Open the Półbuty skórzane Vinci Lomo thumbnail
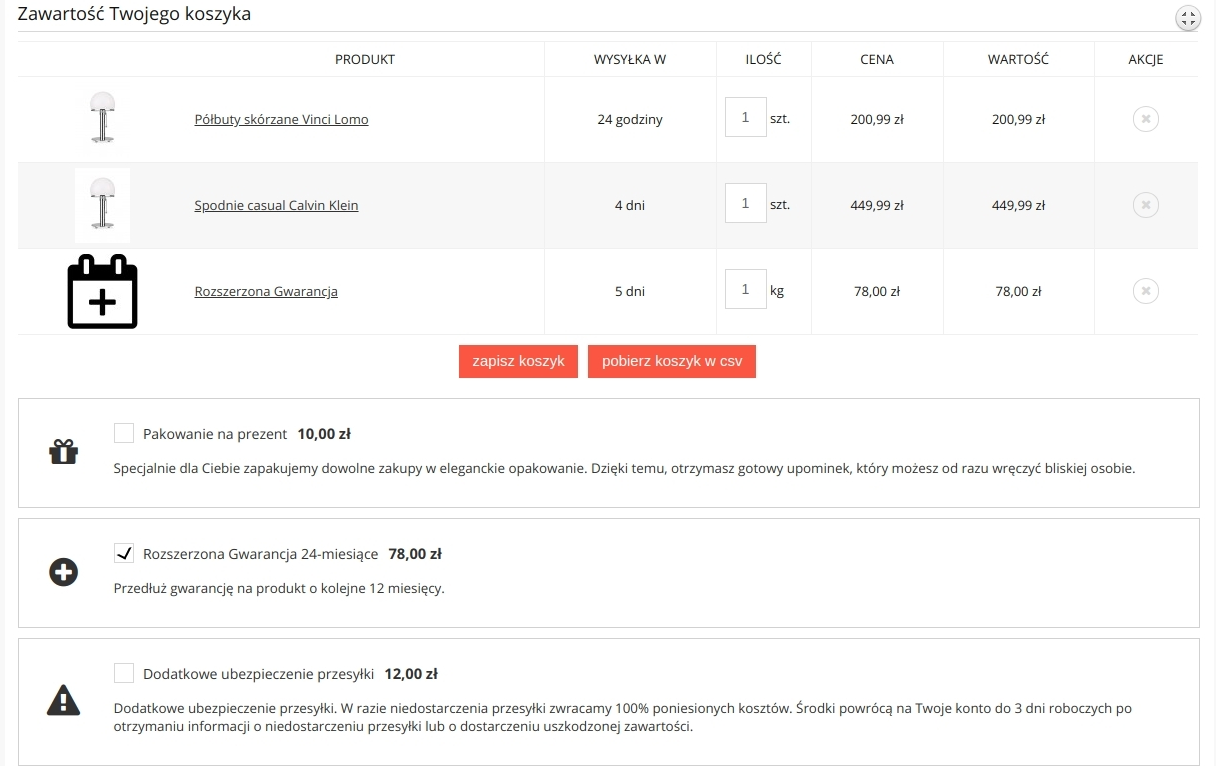 coord(102,118)
